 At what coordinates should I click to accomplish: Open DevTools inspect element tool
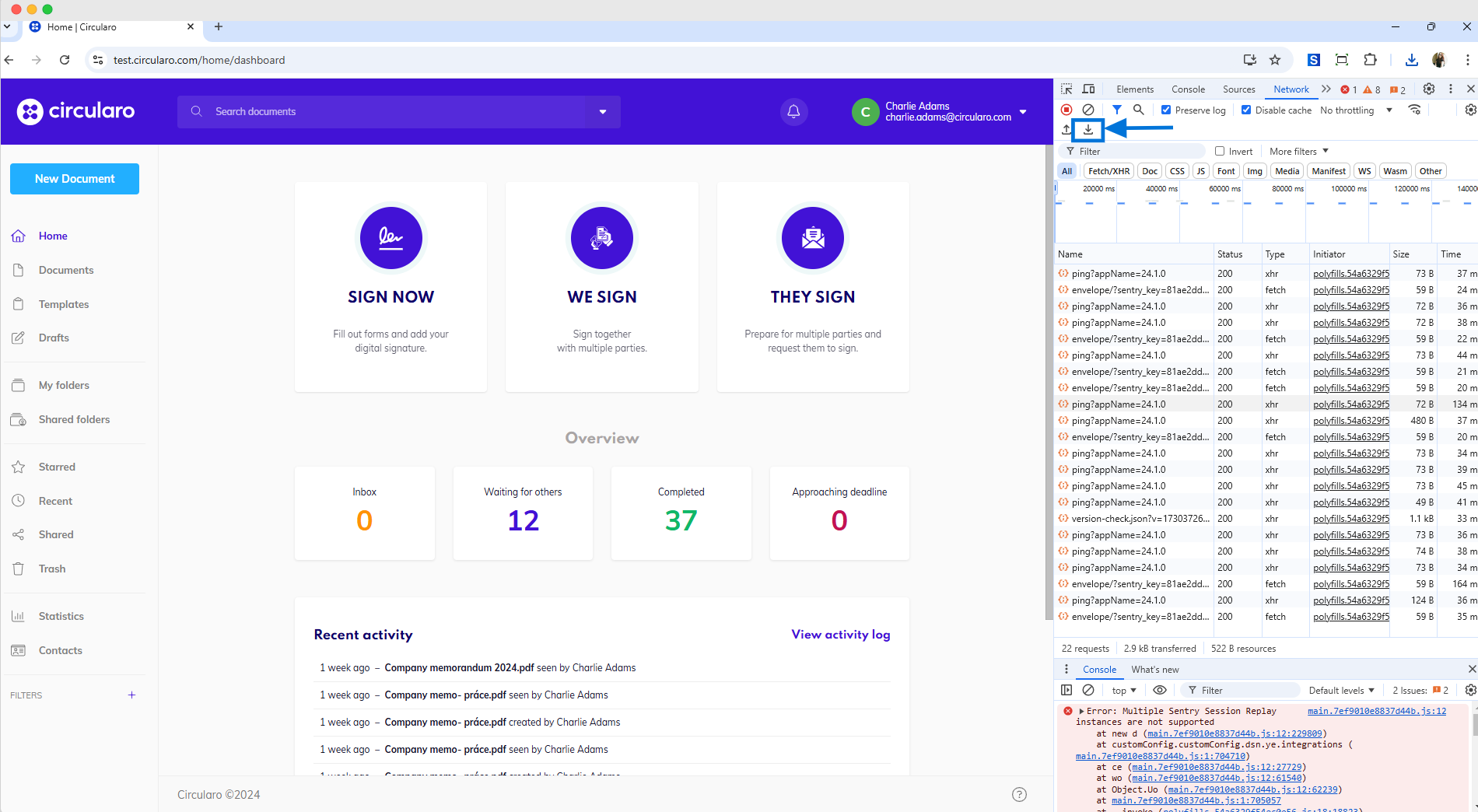point(1066,89)
